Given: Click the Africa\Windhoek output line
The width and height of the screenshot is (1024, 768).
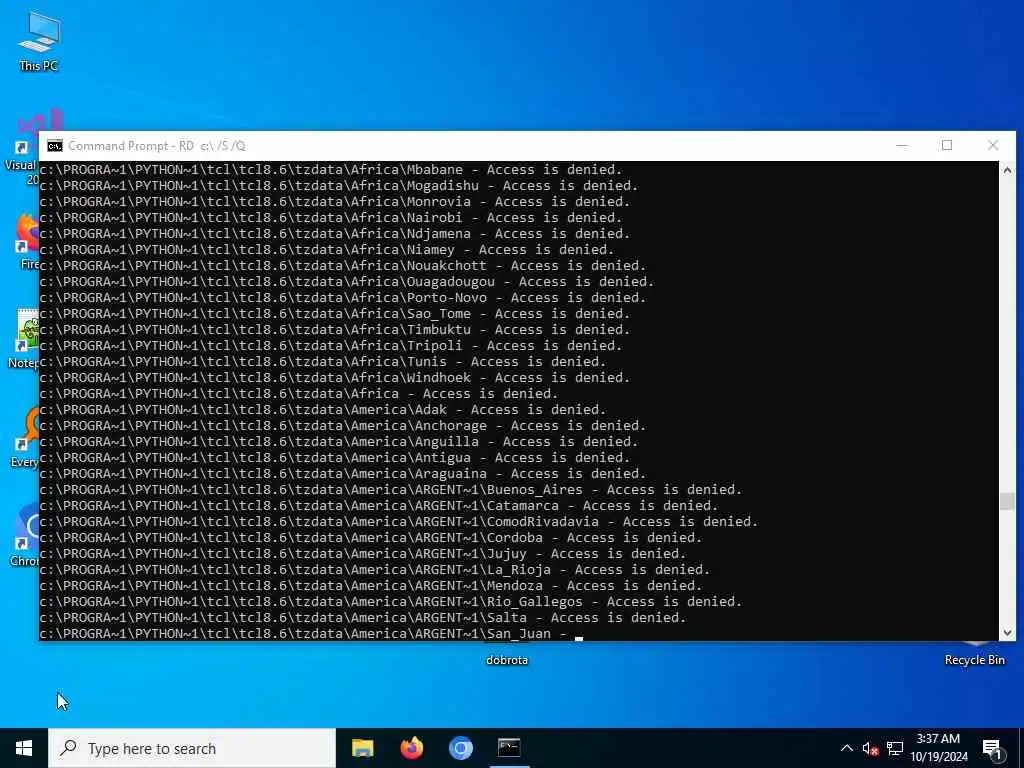Looking at the screenshot, I should pyautogui.click(x=335, y=377).
